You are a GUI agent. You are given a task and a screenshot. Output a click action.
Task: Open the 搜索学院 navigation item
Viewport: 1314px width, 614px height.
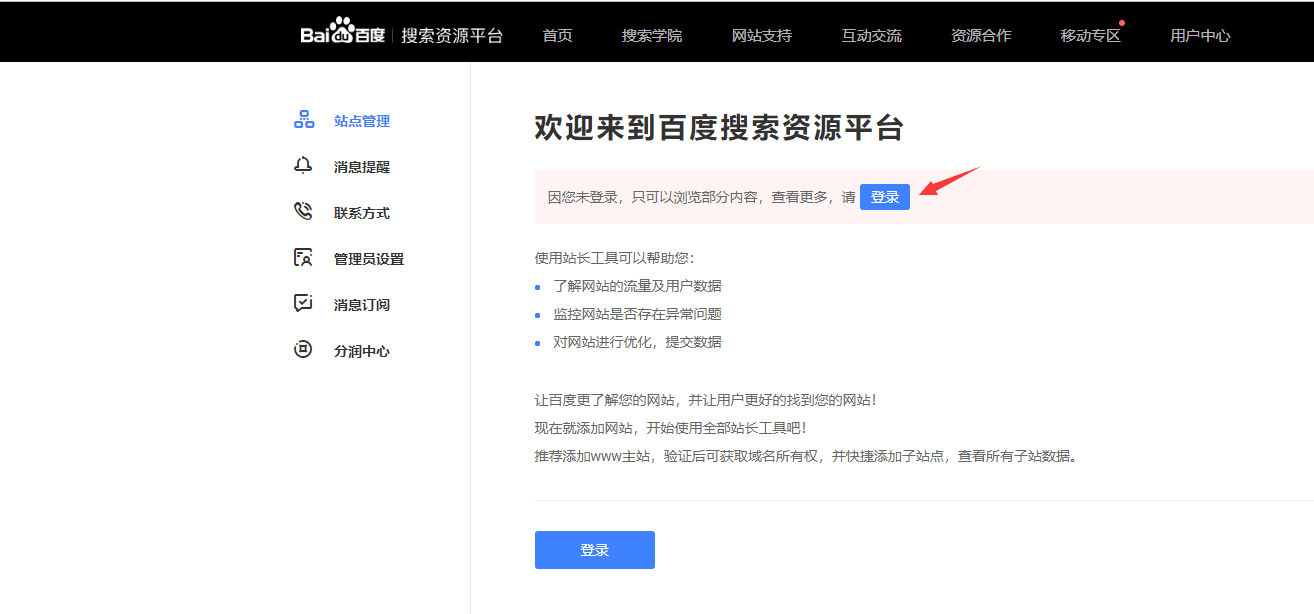click(x=651, y=36)
